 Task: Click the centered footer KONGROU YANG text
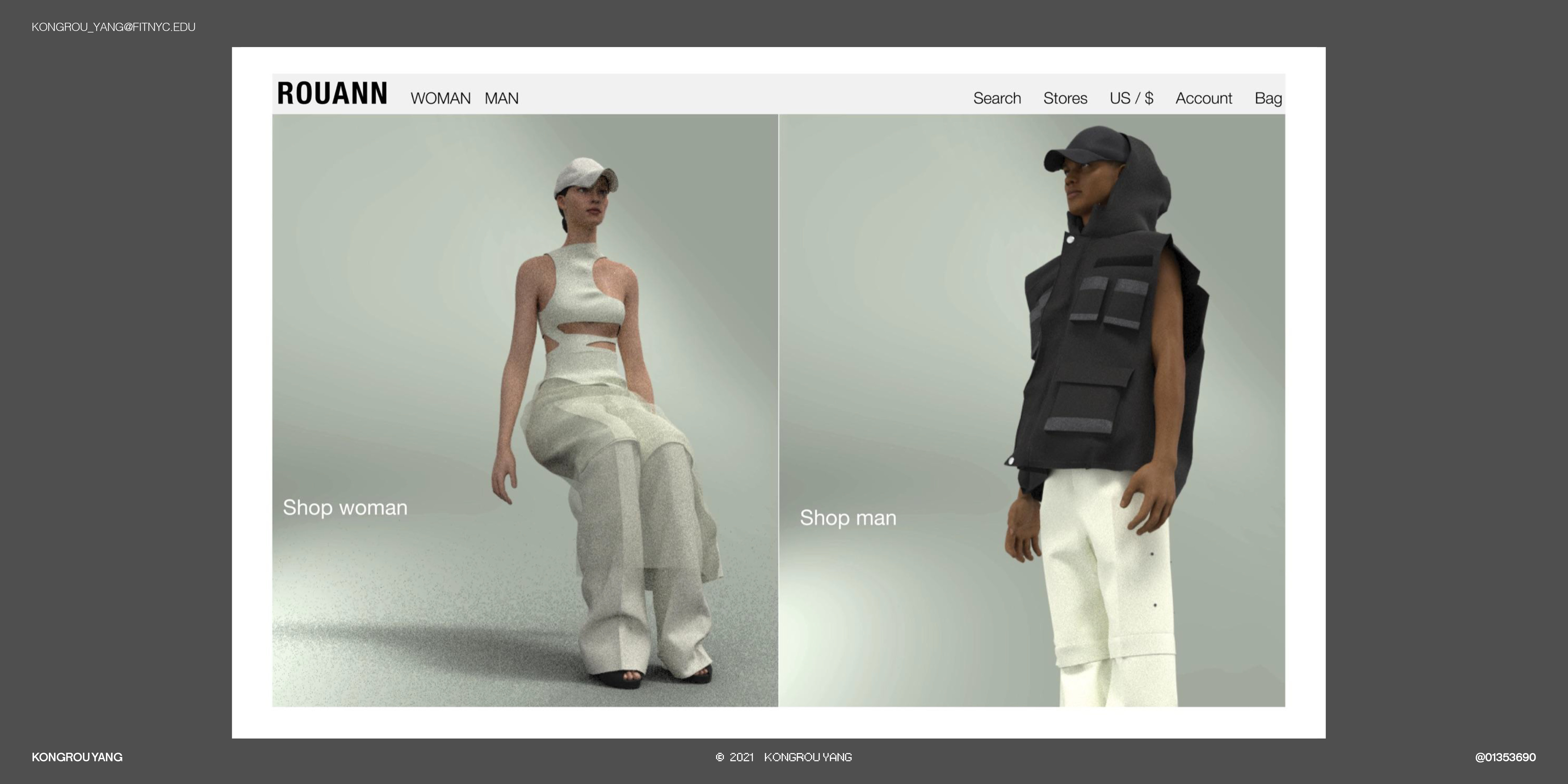click(808, 757)
